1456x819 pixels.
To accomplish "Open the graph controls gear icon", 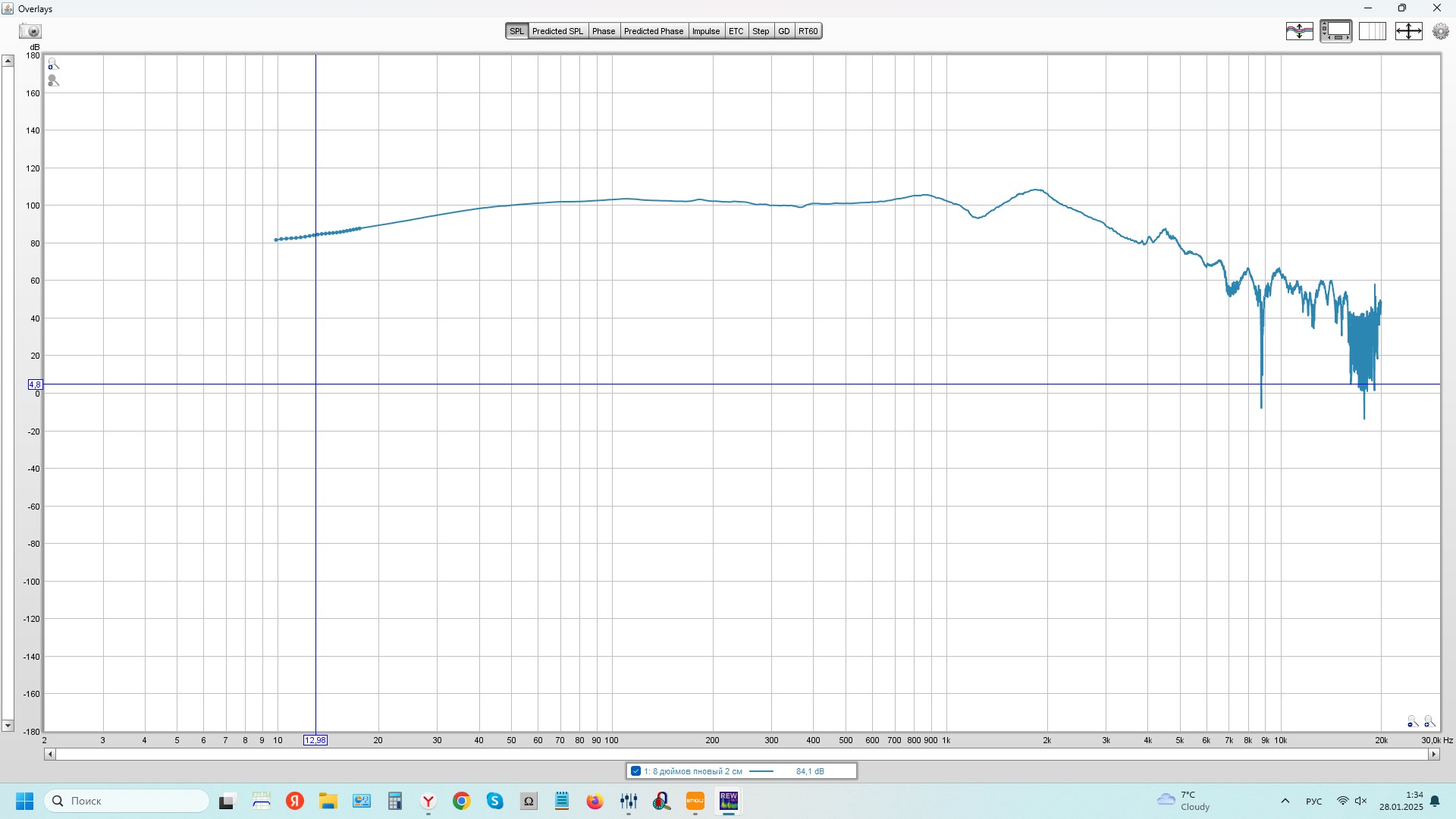I will tap(1440, 31).
